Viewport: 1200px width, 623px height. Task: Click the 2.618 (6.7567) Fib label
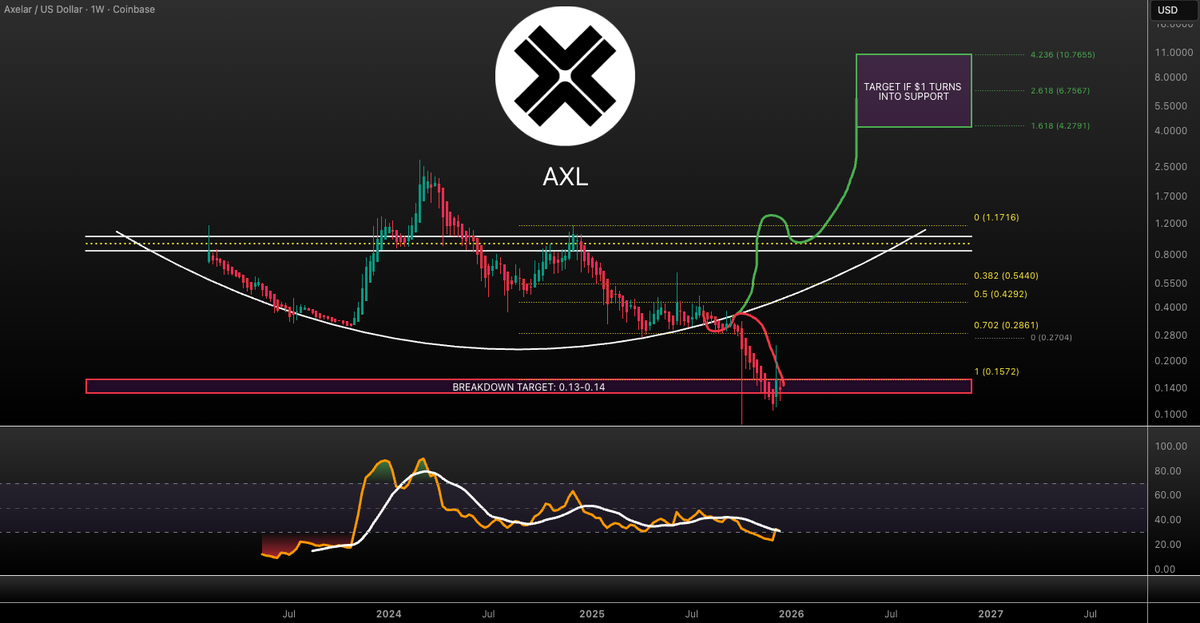pyautogui.click(x=1058, y=91)
